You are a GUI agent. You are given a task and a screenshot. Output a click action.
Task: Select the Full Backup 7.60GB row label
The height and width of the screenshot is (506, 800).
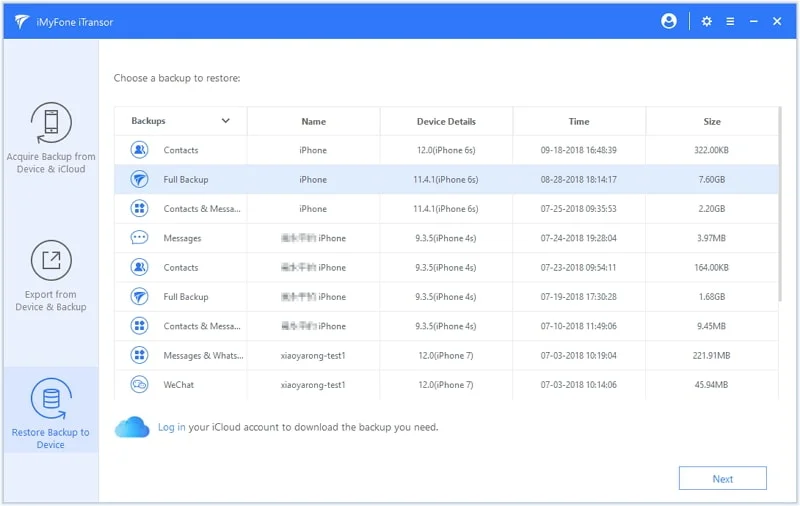click(186, 180)
